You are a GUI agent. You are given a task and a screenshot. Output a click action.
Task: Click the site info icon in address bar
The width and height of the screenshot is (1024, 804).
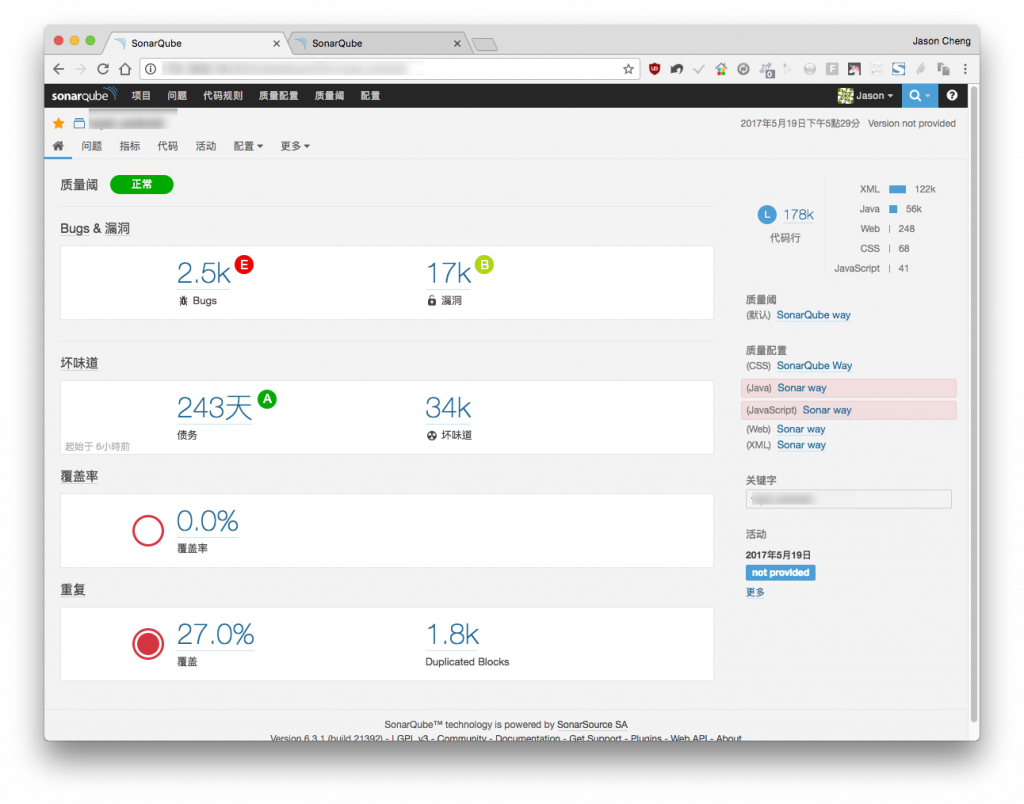(151, 69)
